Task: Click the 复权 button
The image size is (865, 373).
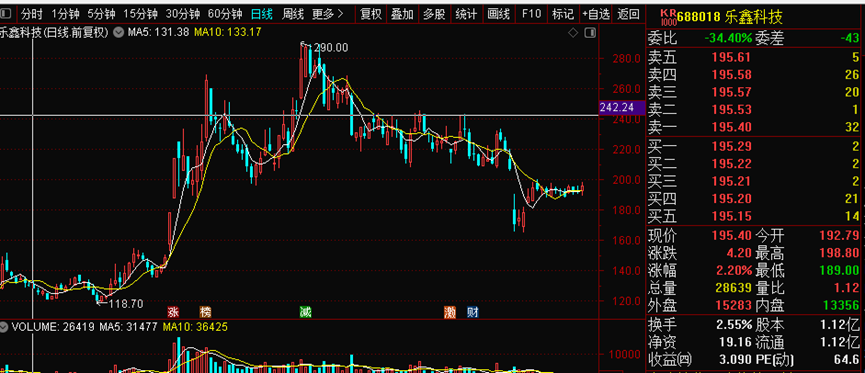Action: point(371,14)
